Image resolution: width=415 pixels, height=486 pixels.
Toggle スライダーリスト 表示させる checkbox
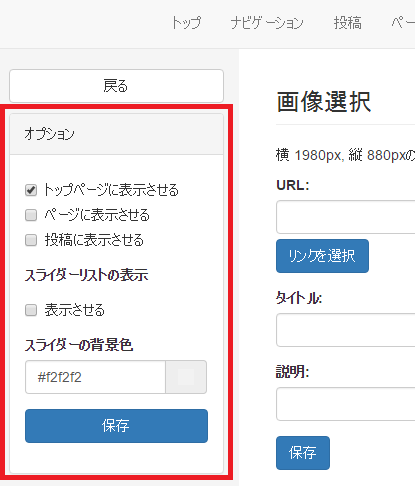[31, 310]
